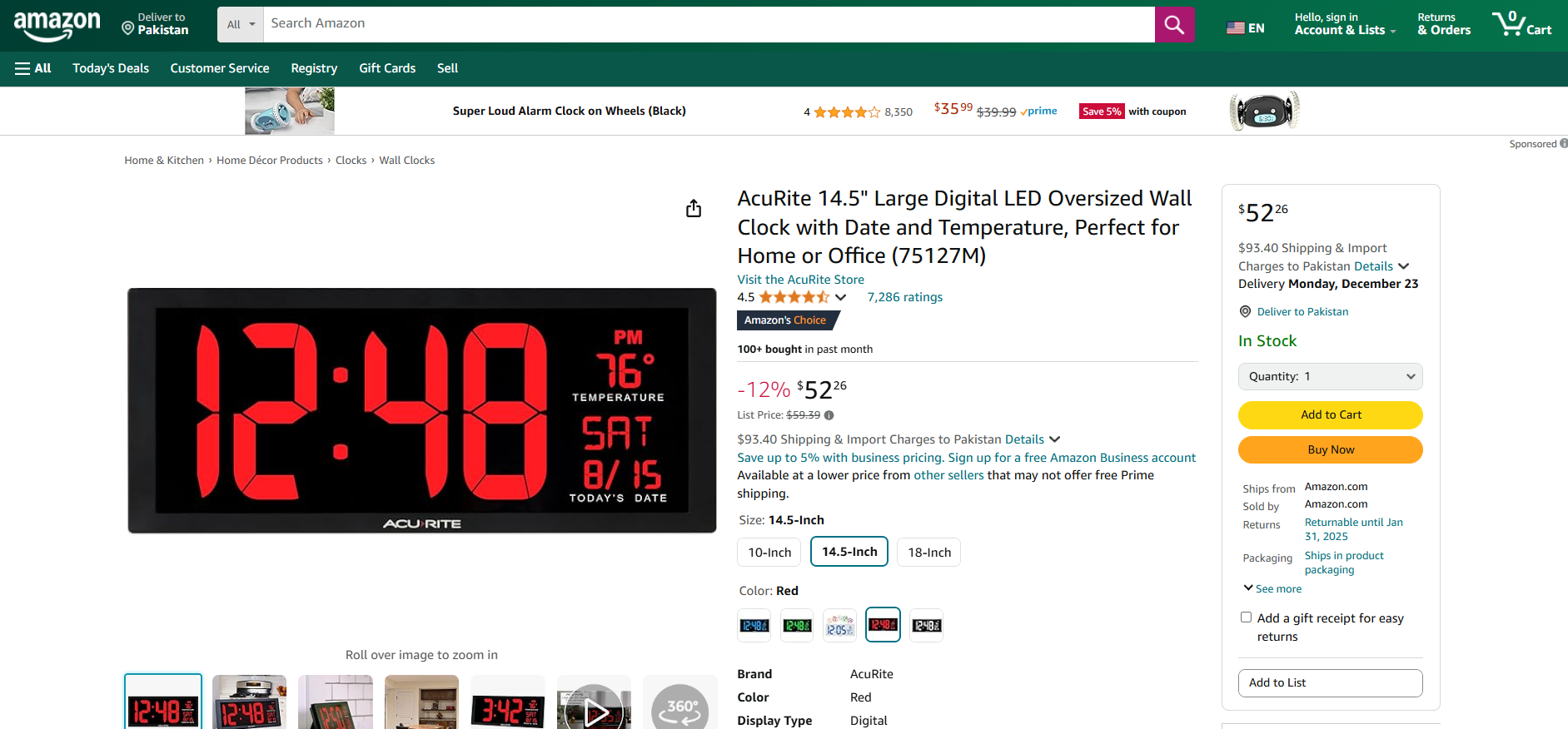Click Deliver to Pakistan in buy box

point(1302,312)
